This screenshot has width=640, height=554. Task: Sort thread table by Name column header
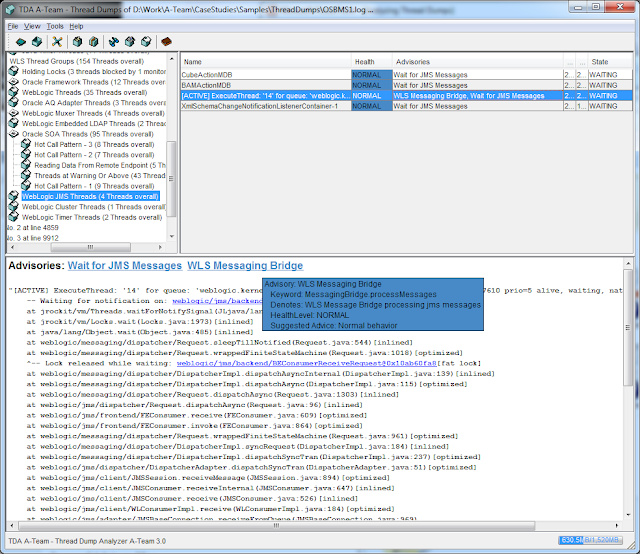[x=266, y=62]
